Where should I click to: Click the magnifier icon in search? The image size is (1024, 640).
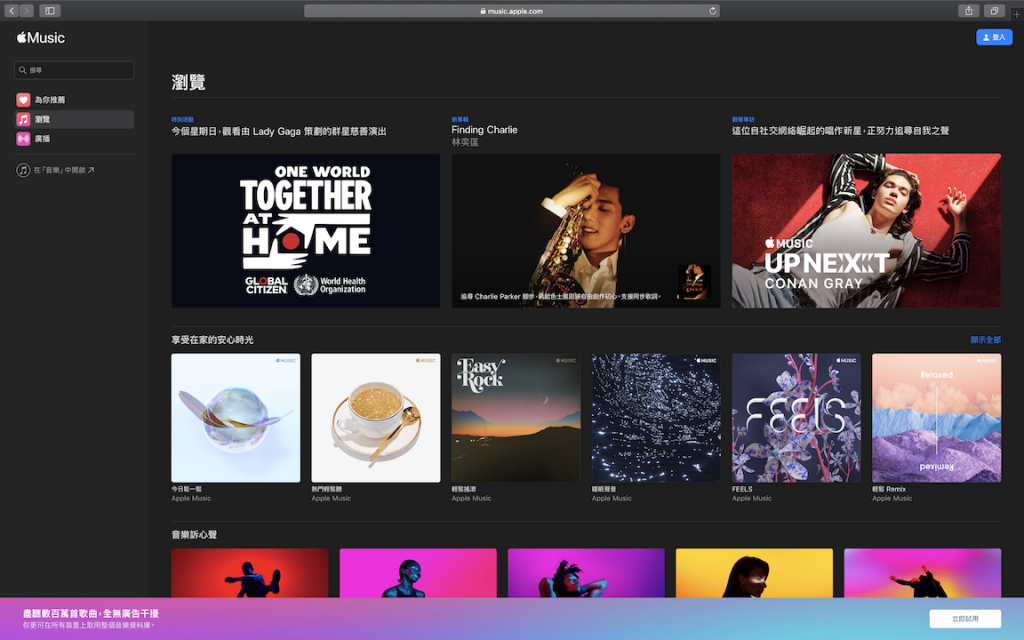click(x=23, y=70)
